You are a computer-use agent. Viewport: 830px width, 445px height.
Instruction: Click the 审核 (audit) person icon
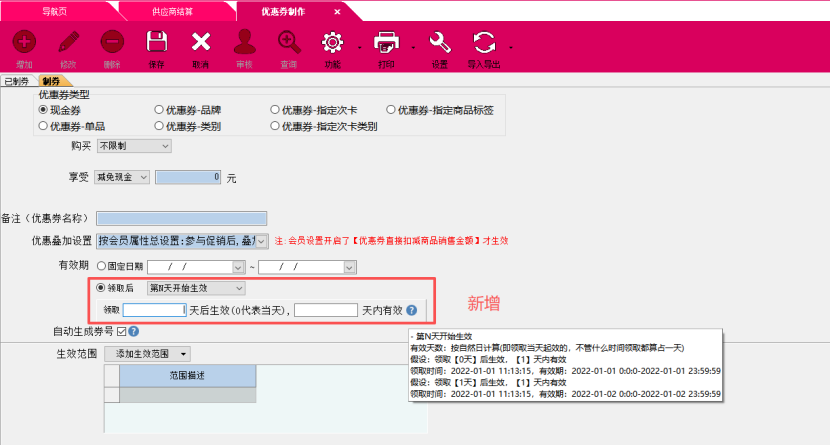(245, 42)
